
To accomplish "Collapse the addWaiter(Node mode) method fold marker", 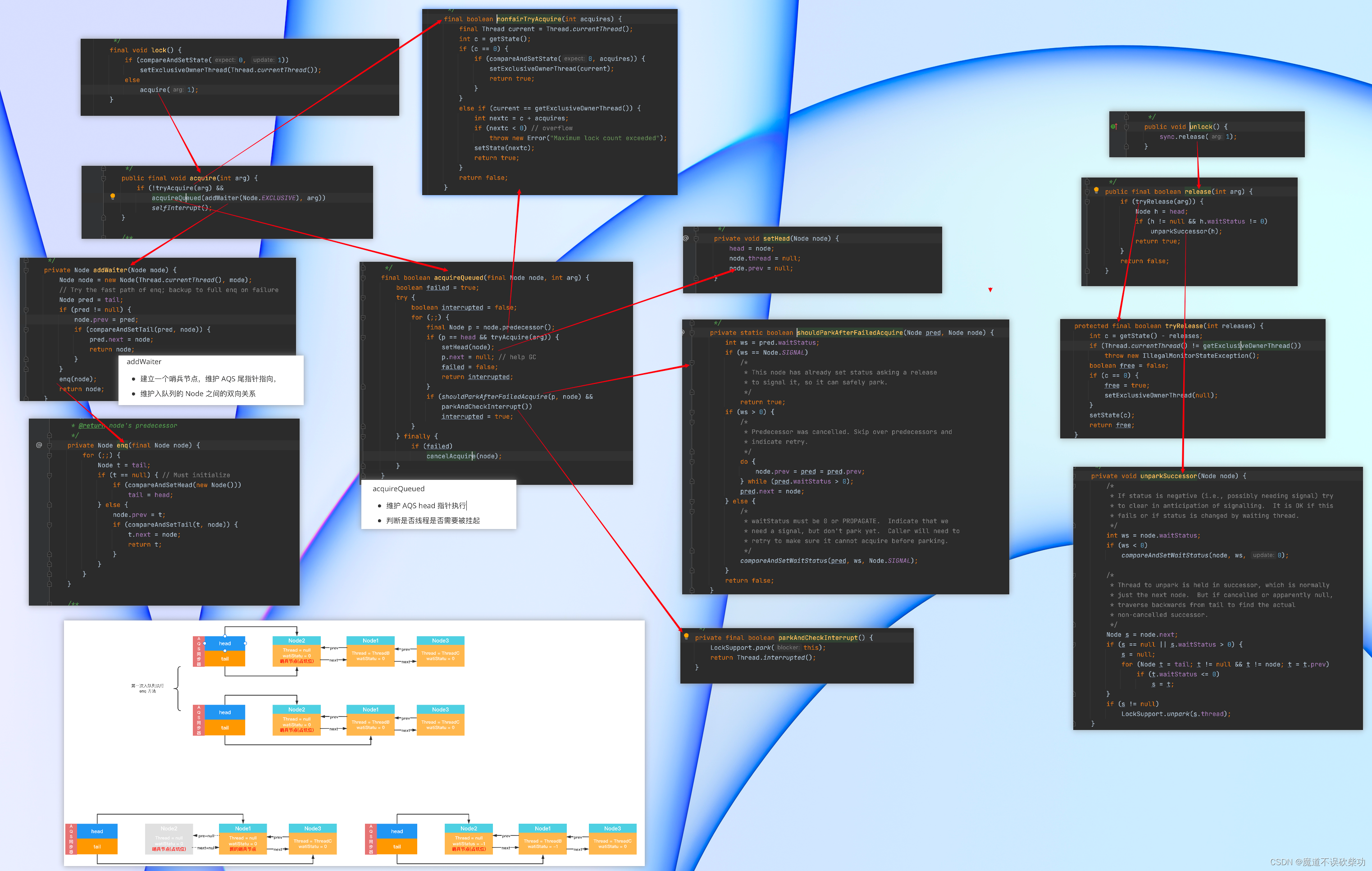I will (x=26, y=270).
